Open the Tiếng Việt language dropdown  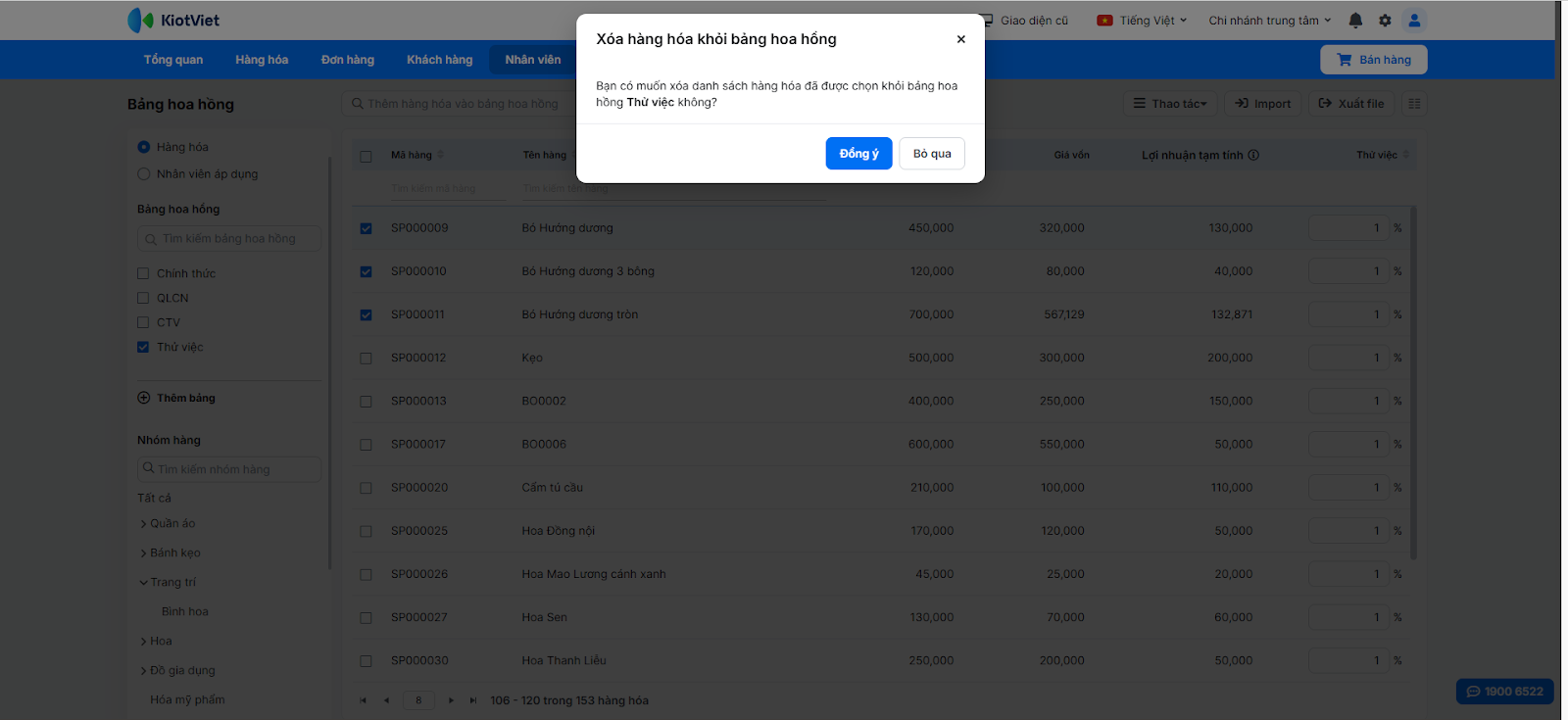(1143, 21)
